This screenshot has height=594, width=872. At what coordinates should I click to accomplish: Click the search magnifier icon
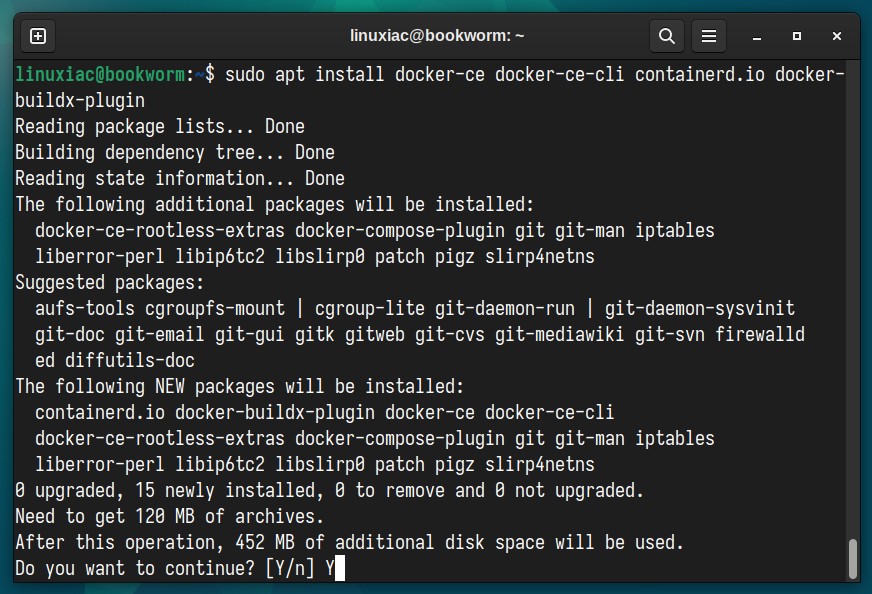tap(667, 37)
